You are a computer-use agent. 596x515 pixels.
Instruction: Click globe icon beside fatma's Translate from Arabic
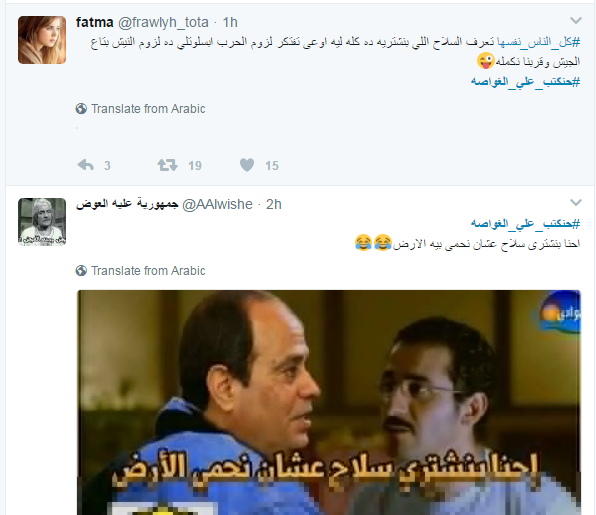tap(81, 109)
